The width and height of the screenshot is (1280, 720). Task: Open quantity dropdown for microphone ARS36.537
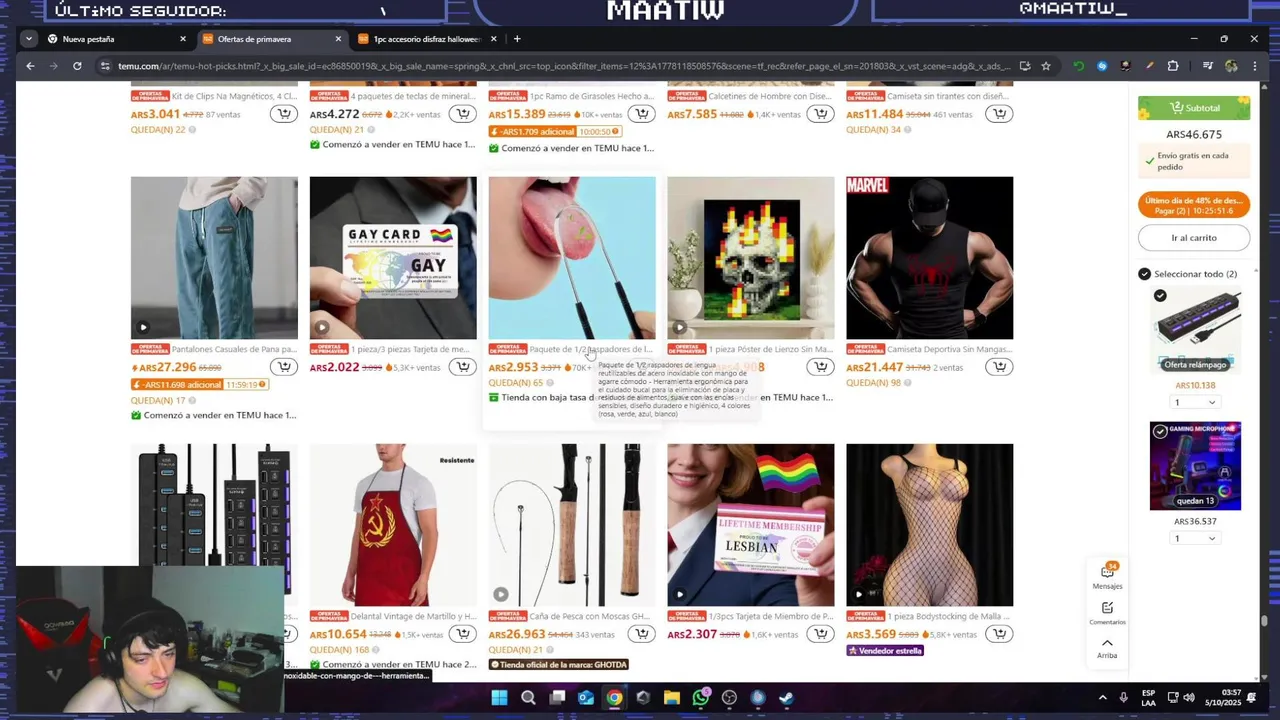(x=1195, y=538)
